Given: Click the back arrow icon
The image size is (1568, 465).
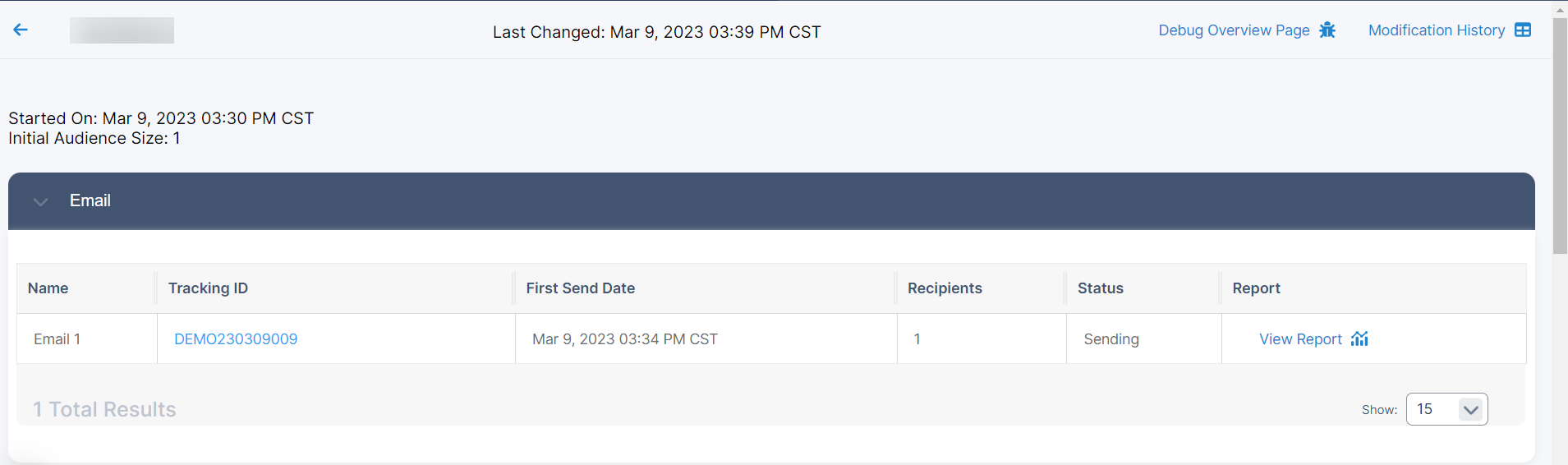Looking at the screenshot, I should (x=21, y=30).
